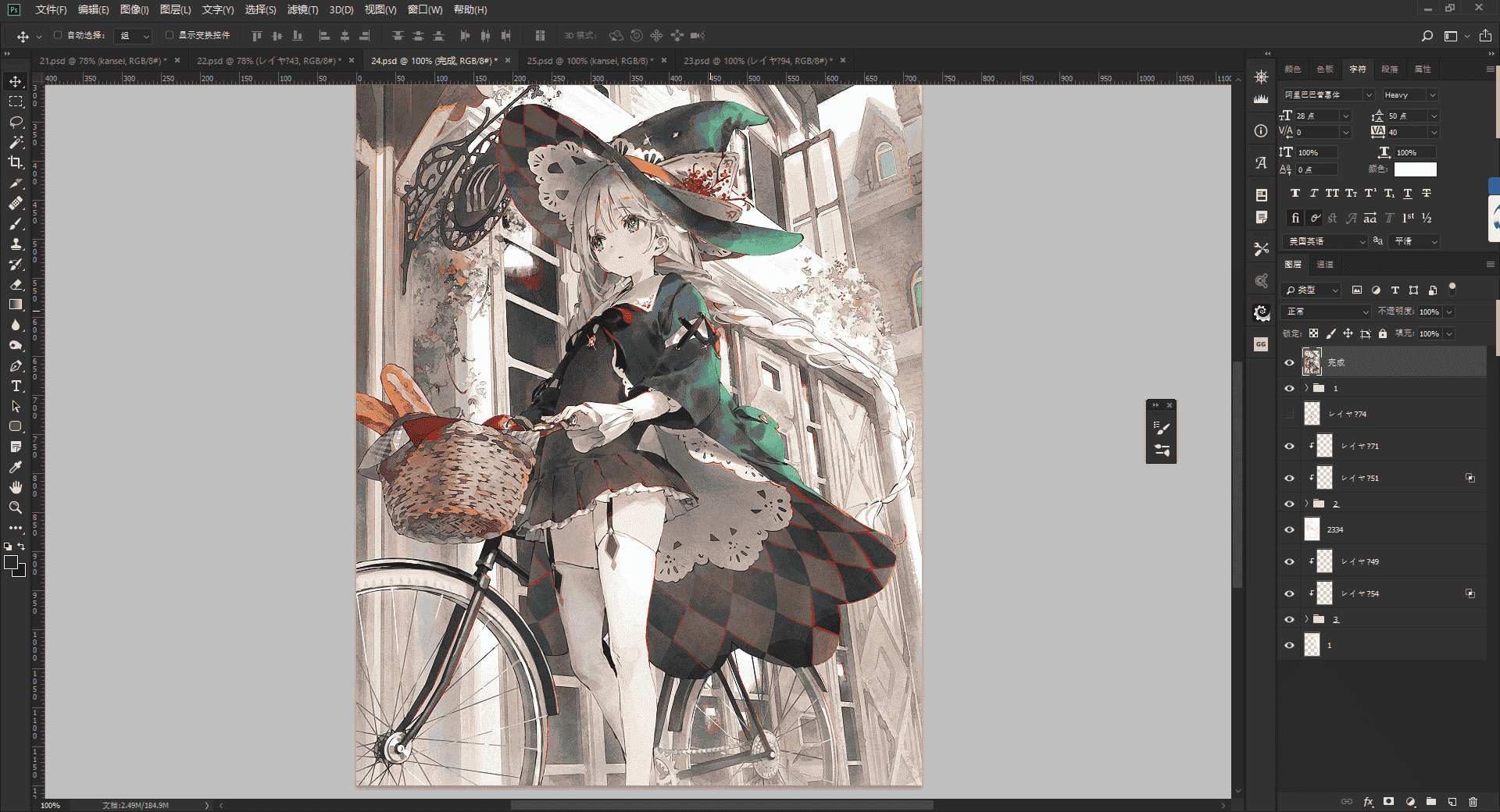This screenshot has height=812, width=1500.
Task: Toggle visibility of レイヤ?49 layer
Action: coord(1289,561)
